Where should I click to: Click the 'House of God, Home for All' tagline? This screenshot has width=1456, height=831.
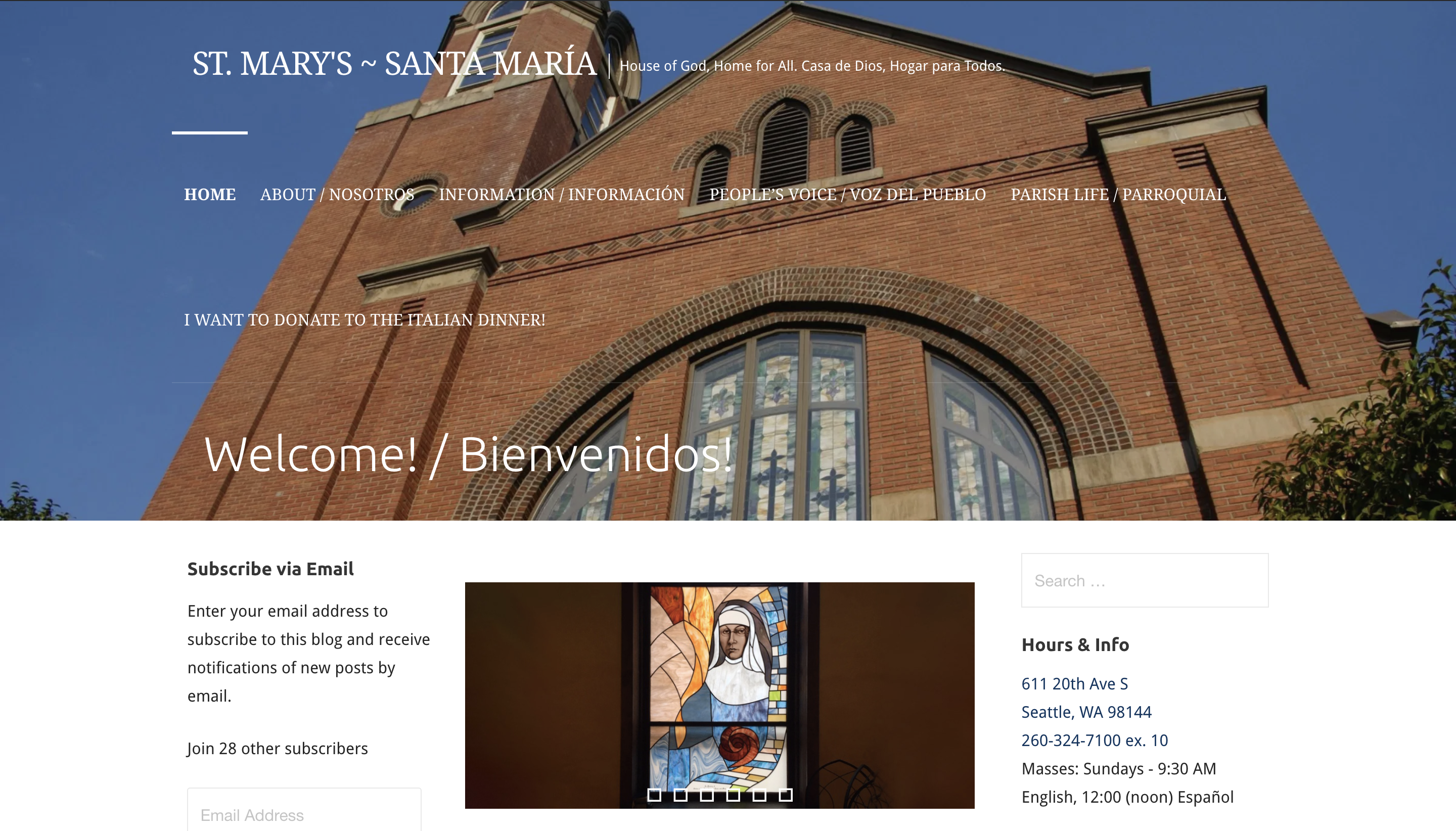[x=811, y=66]
